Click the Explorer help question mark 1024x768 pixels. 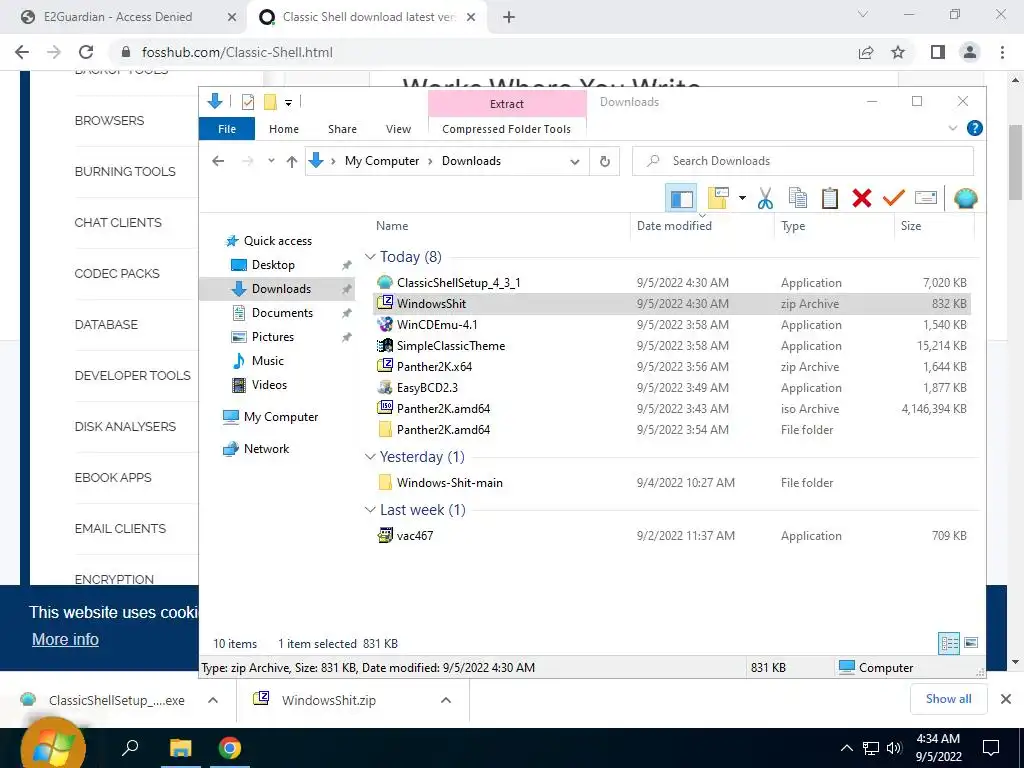tap(974, 129)
